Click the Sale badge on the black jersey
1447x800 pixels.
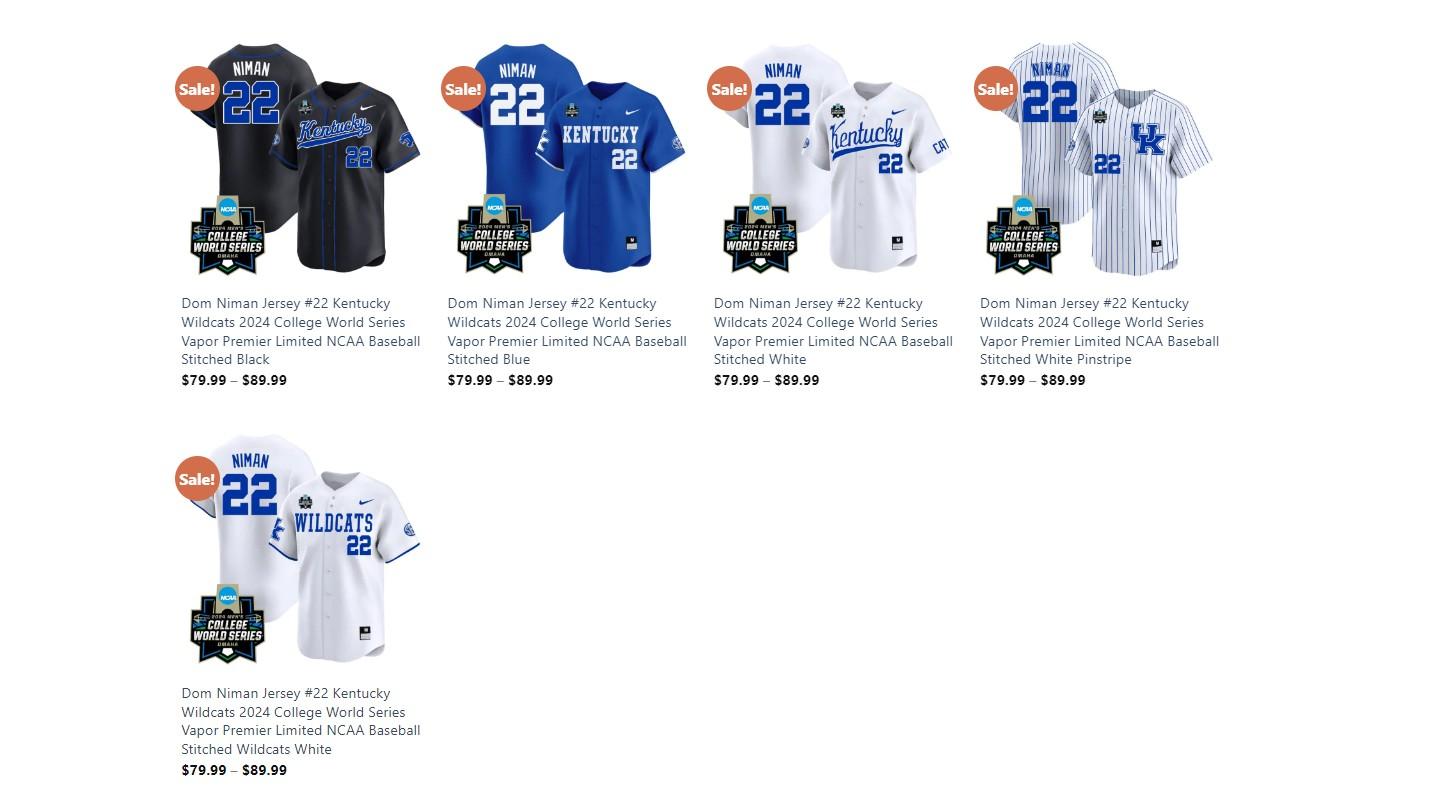(197, 88)
